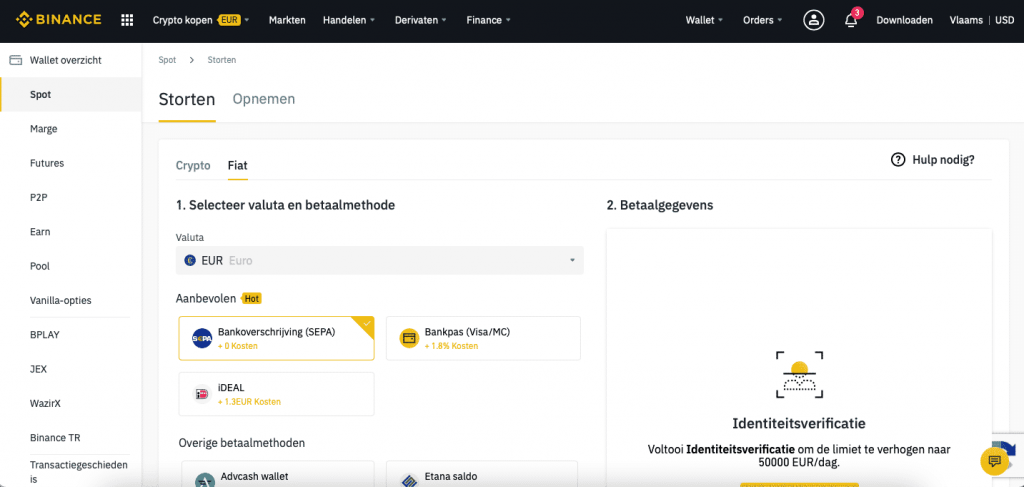
Task: Open Markten in top navigation
Action: pyautogui.click(x=287, y=20)
